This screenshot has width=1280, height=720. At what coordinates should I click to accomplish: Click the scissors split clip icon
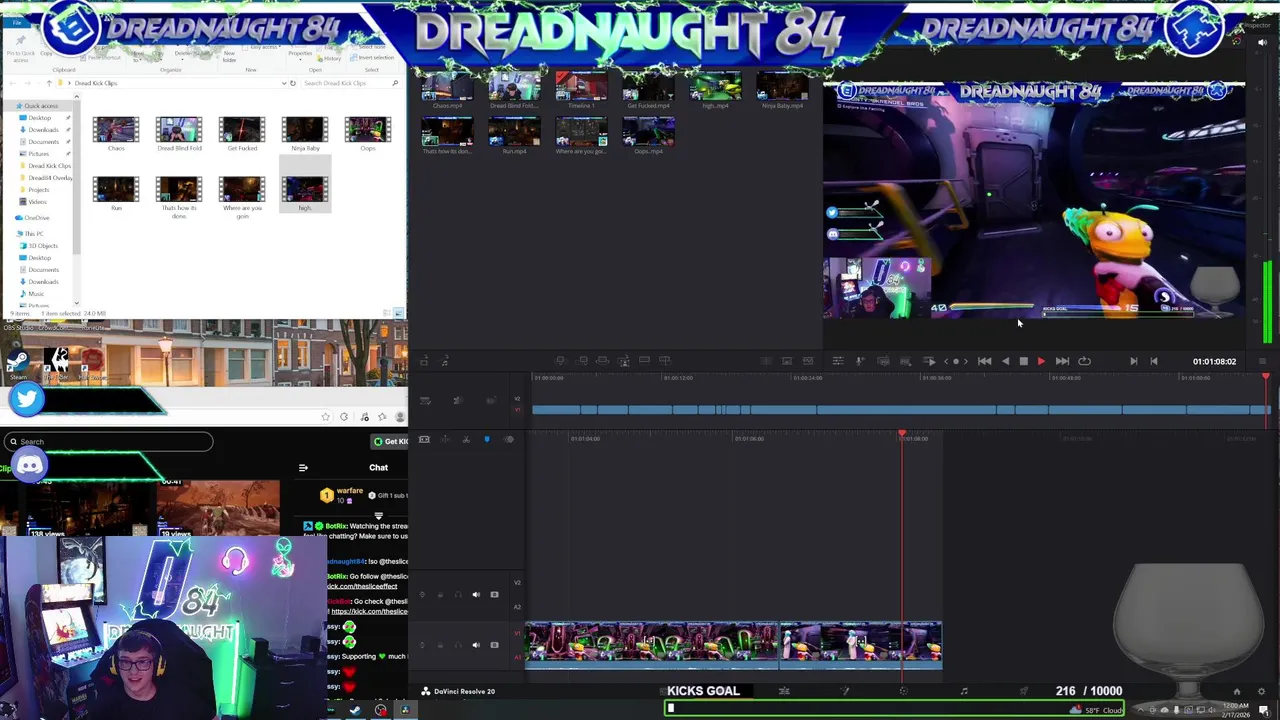tap(466, 439)
